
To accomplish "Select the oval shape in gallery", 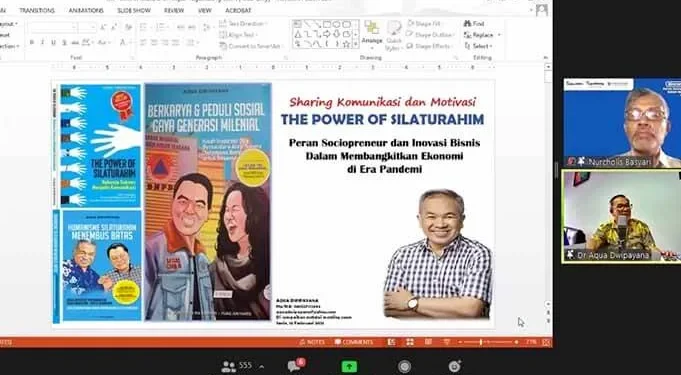I will pos(337,24).
